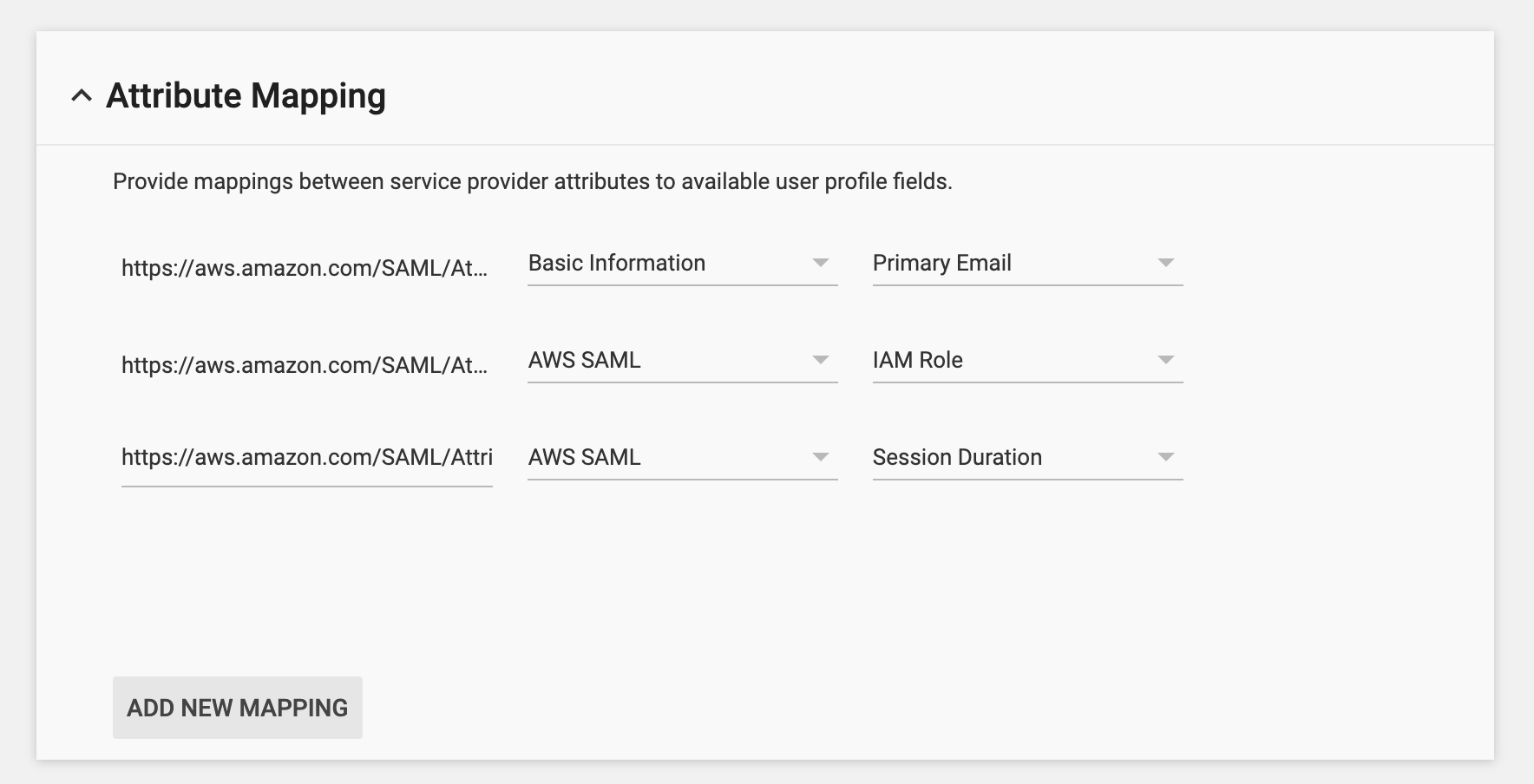Click the Attribute Mapping heading text
Image resolution: width=1534 pixels, height=784 pixels.
[246, 95]
